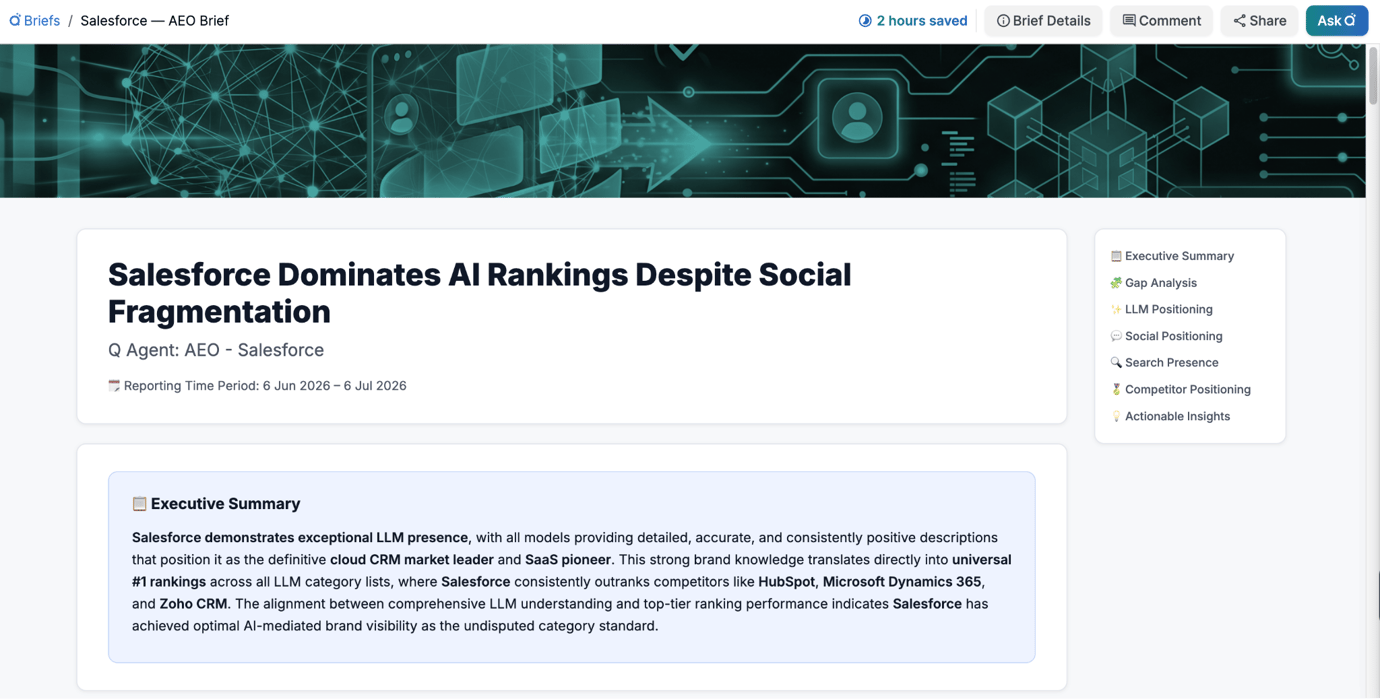Image resolution: width=1380 pixels, height=699 pixels.
Task: Click the teal header banner image
Action: click(x=683, y=120)
